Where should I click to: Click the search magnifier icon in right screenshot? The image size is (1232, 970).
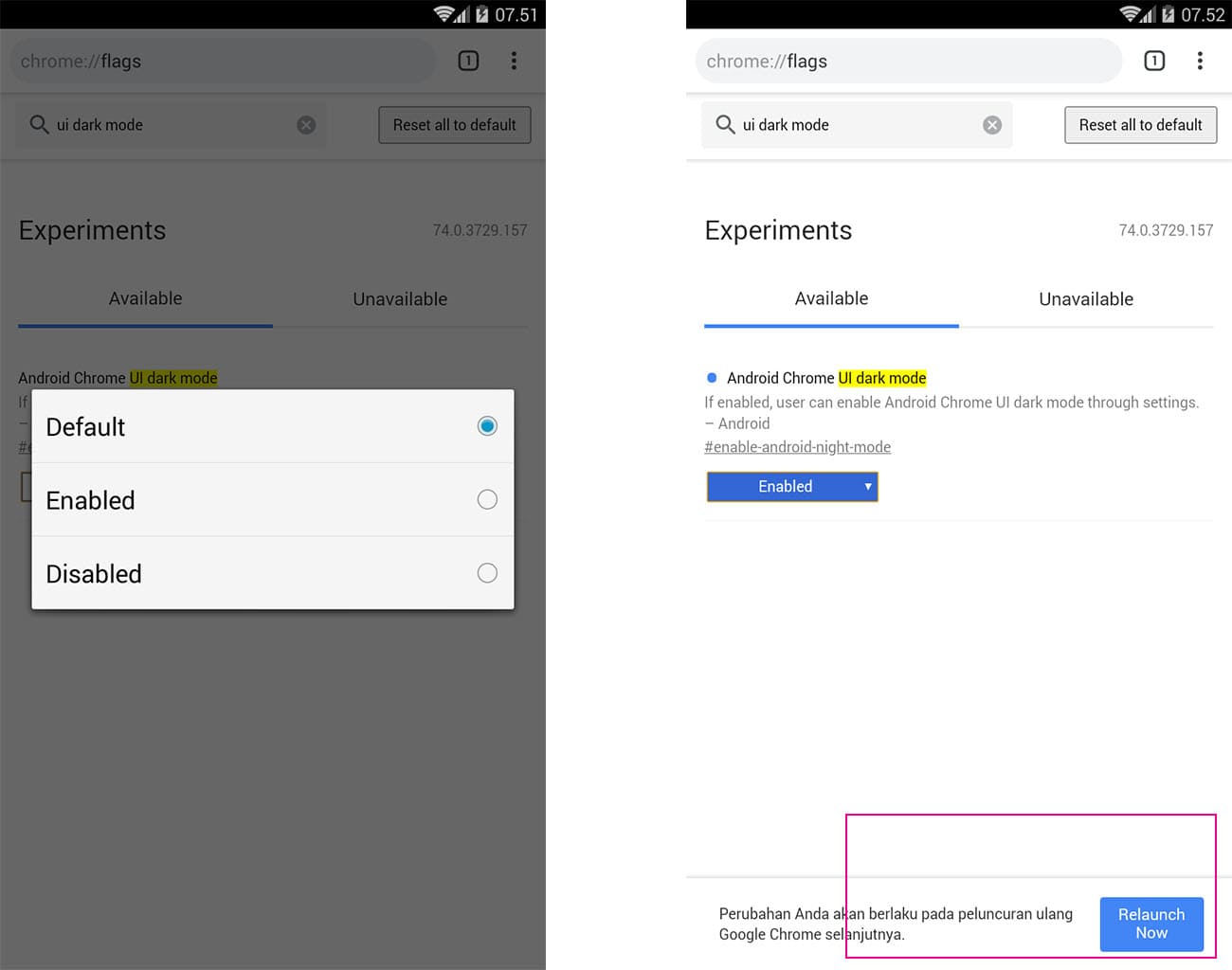(725, 125)
